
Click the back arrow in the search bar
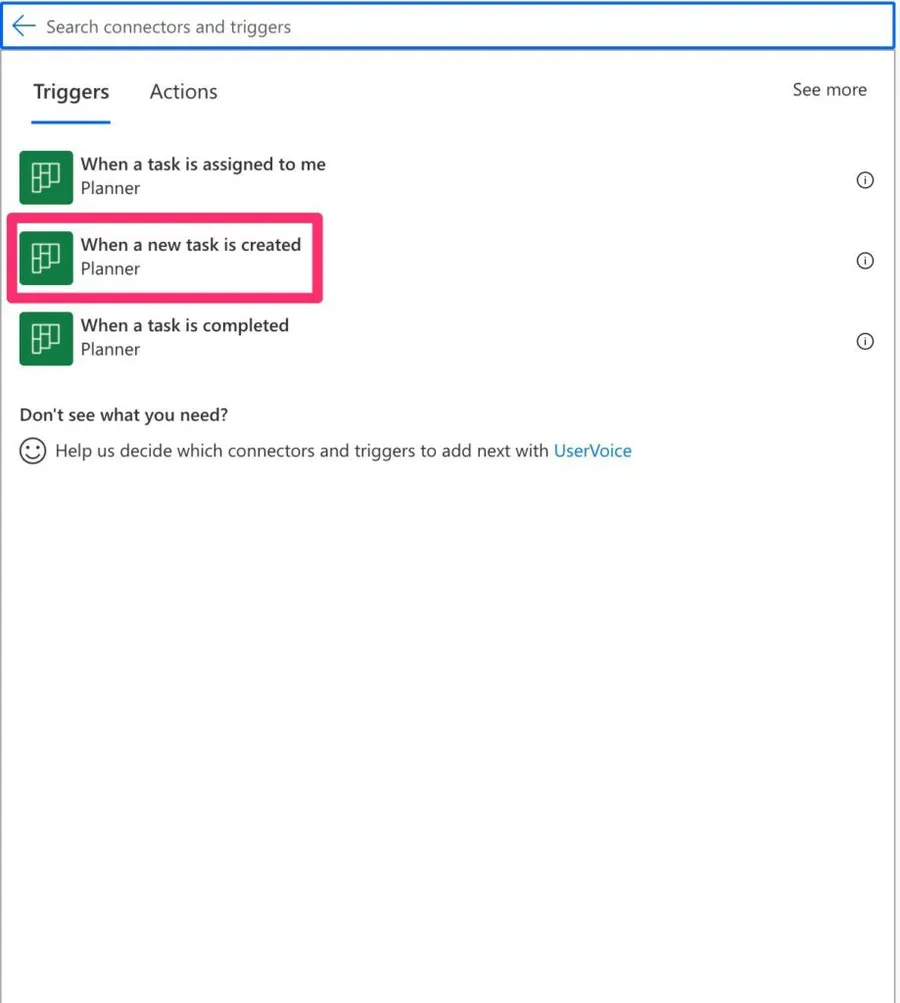pos(24,26)
